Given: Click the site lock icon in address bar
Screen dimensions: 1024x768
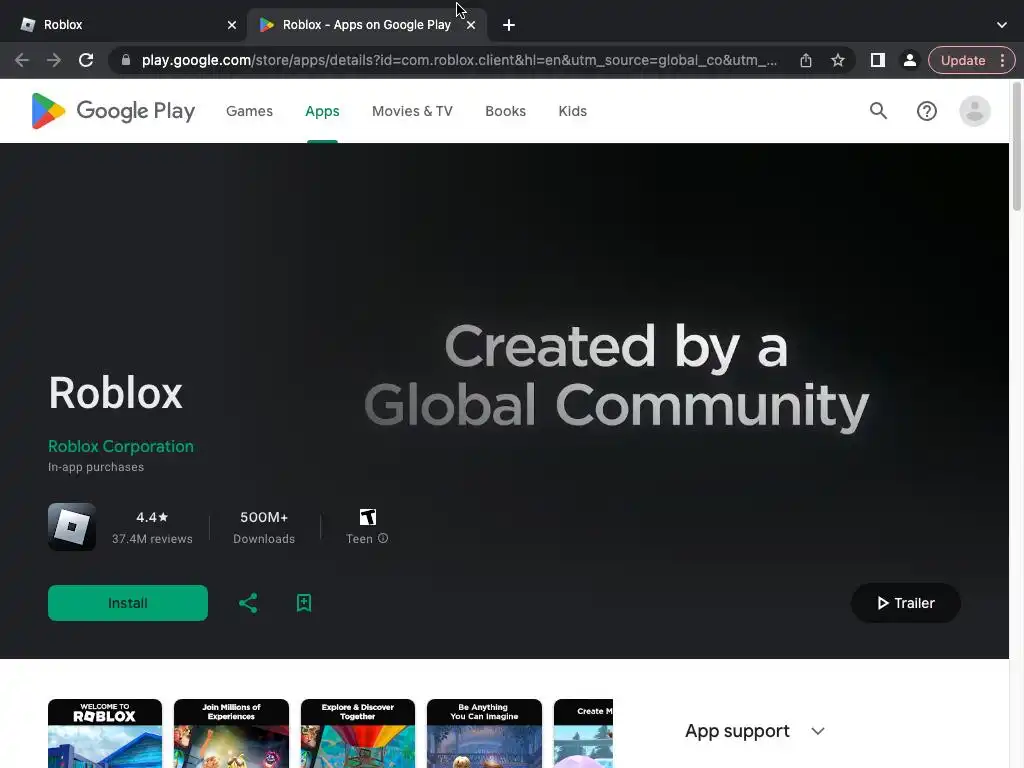Looking at the screenshot, I should point(126,60).
